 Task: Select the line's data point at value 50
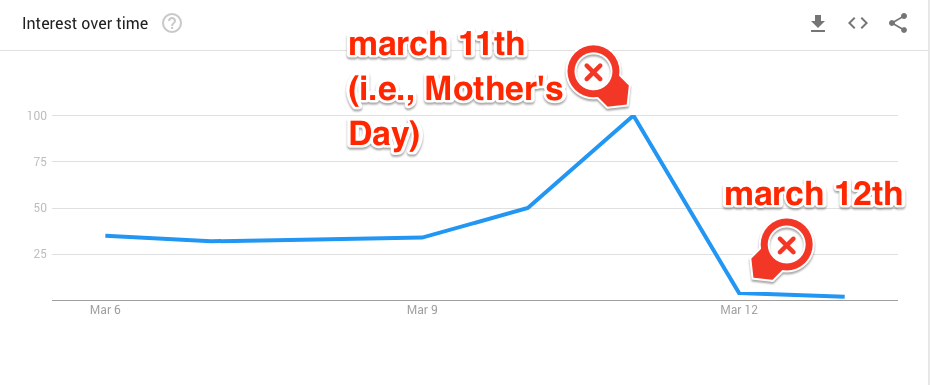pyautogui.click(x=527, y=208)
